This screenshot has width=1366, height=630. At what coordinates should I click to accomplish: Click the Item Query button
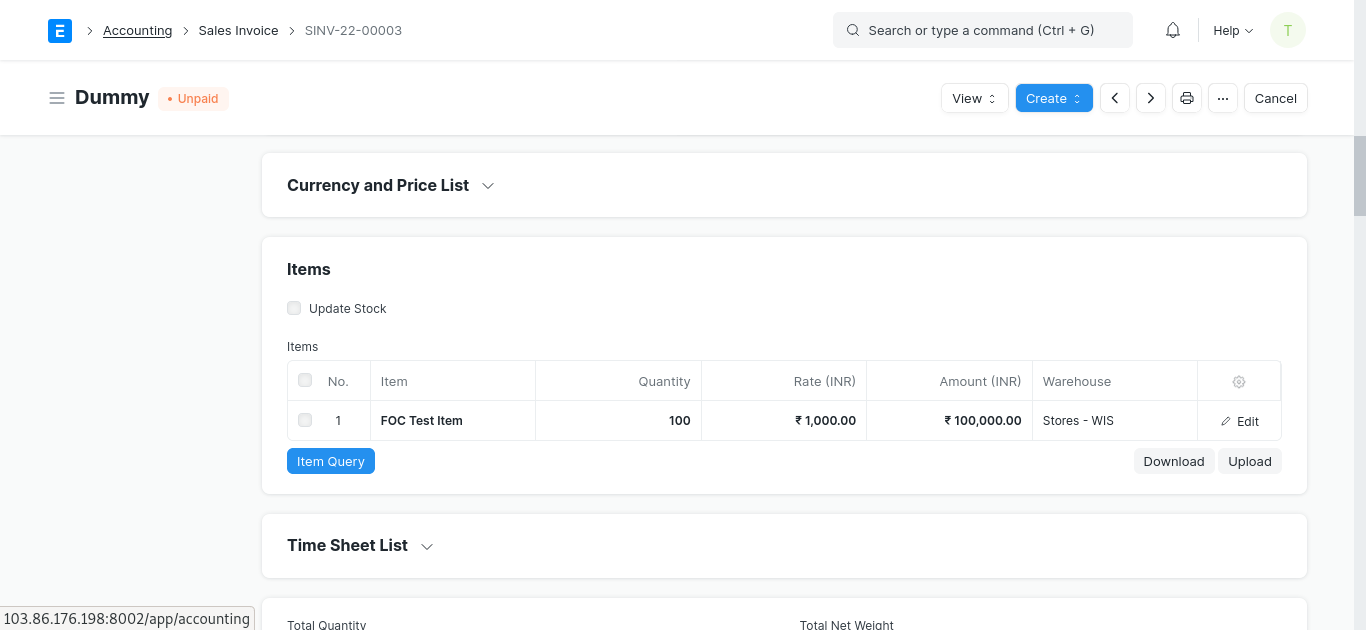pyautogui.click(x=330, y=461)
